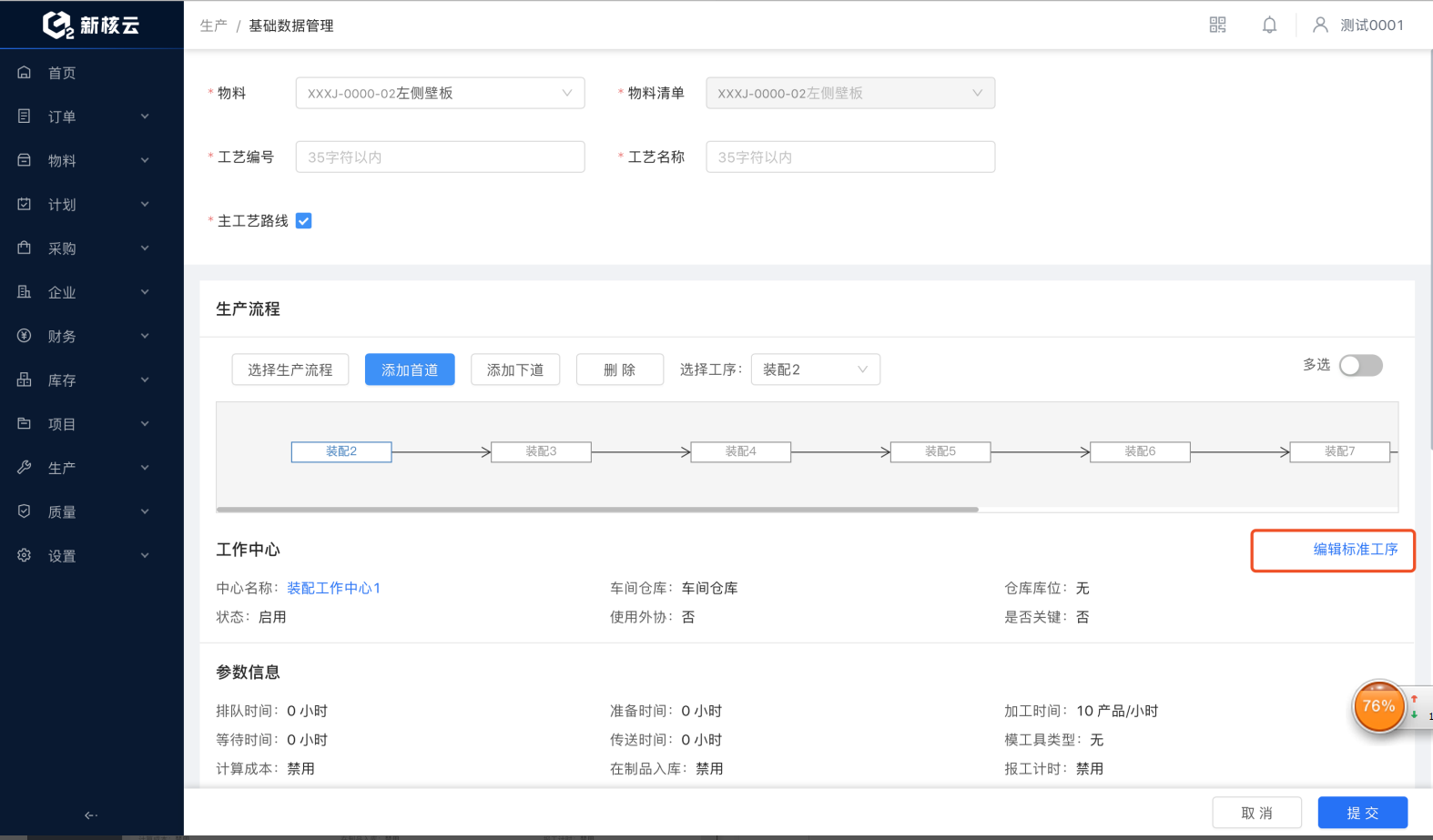The image size is (1433, 840).
Task: Click the 车间仓库 value text
Action: [x=709, y=588]
